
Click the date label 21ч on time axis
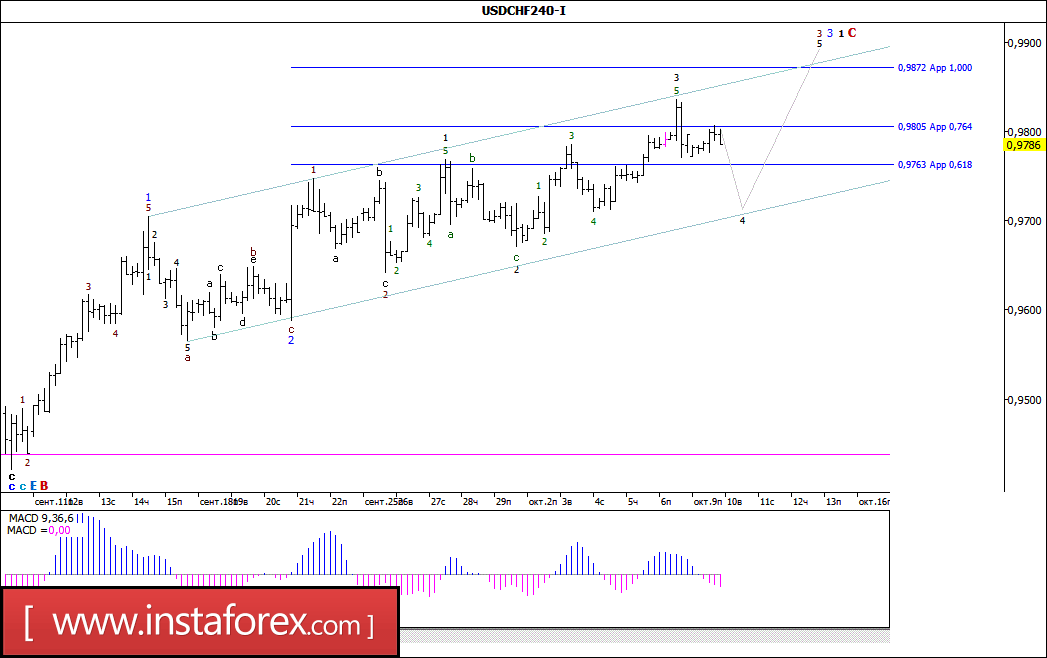tap(306, 502)
